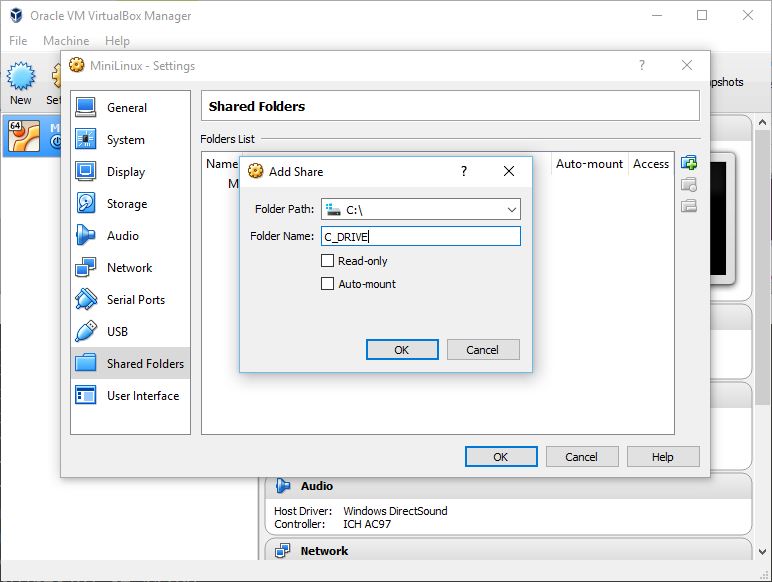772x582 pixels.
Task: Click the Name column header in Folders List
Action: 222,163
